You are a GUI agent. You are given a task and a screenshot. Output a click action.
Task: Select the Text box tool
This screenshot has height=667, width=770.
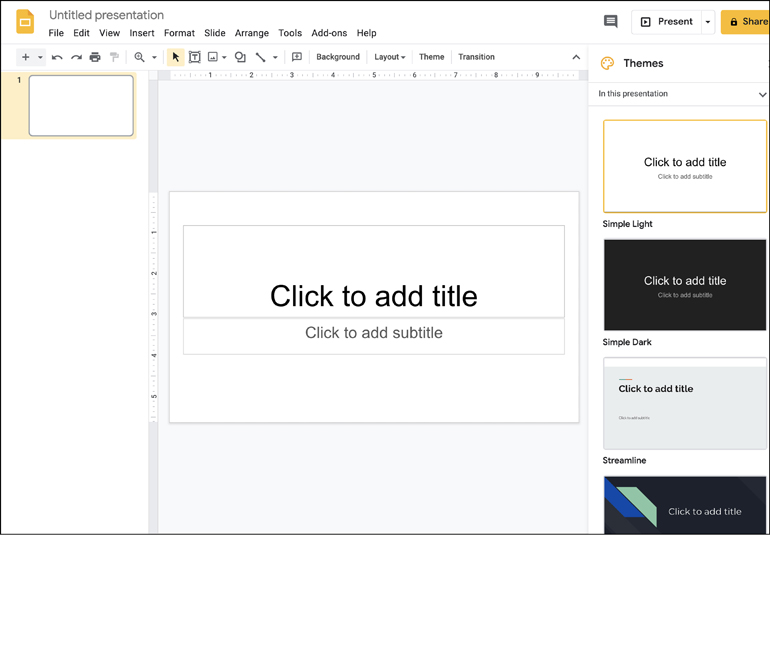click(195, 57)
